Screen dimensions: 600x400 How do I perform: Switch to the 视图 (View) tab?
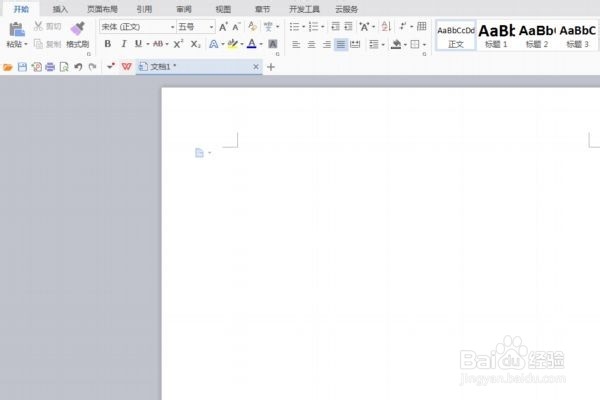223,9
